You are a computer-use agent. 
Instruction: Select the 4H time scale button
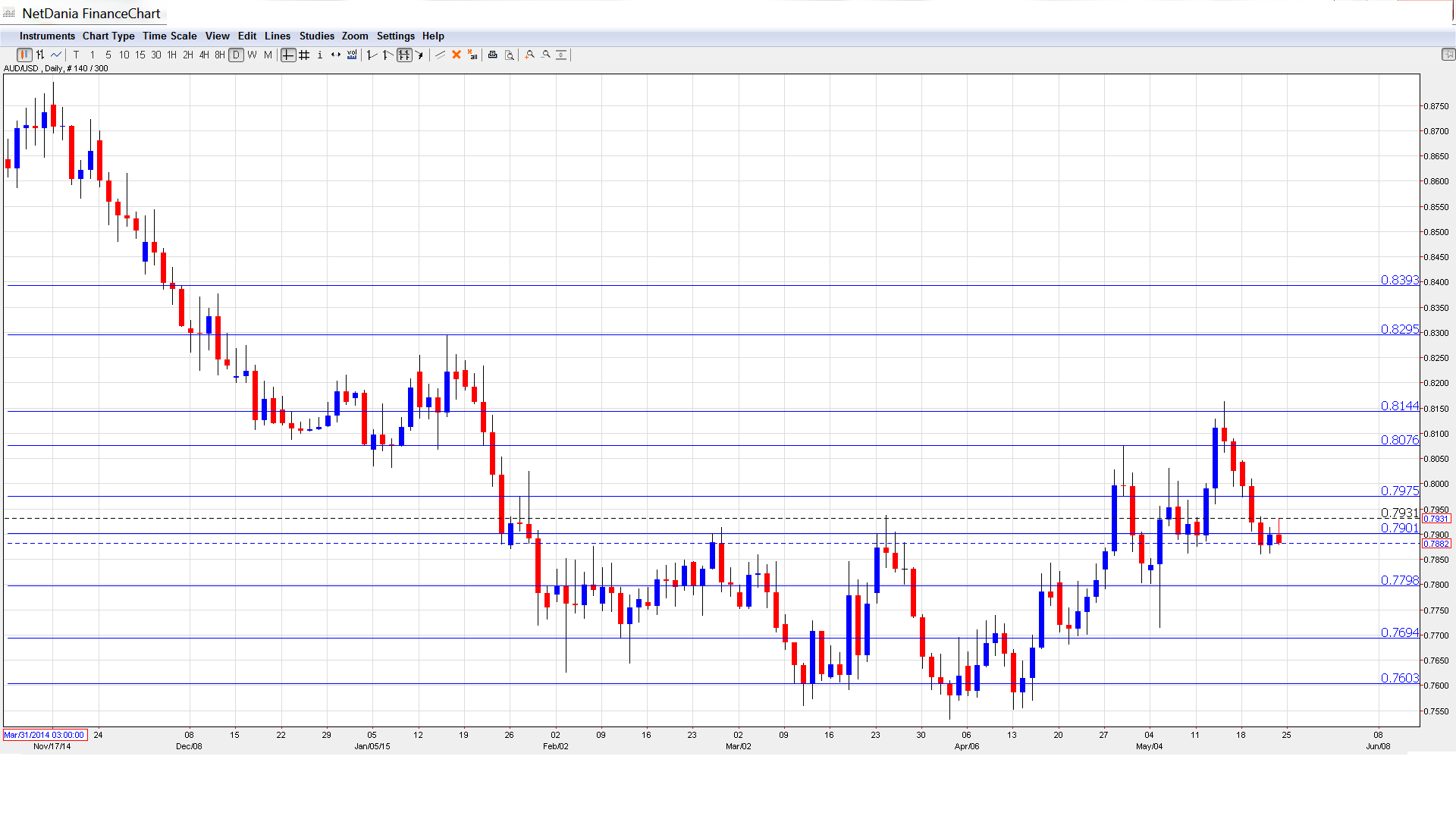(204, 55)
